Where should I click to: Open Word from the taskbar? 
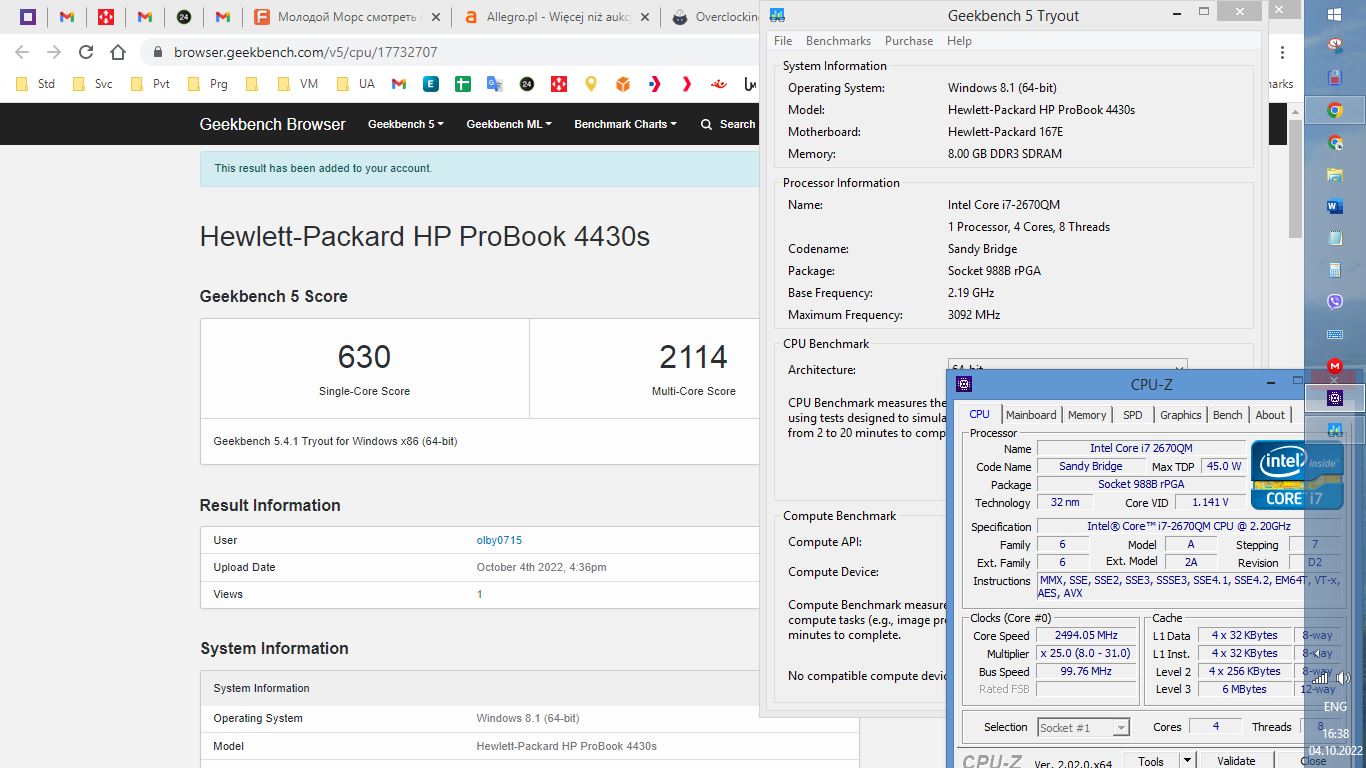pos(1334,207)
